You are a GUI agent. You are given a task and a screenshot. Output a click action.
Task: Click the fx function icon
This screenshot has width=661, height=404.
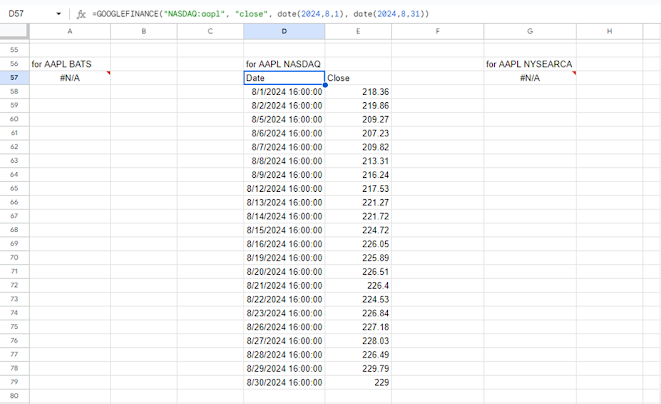pos(81,14)
